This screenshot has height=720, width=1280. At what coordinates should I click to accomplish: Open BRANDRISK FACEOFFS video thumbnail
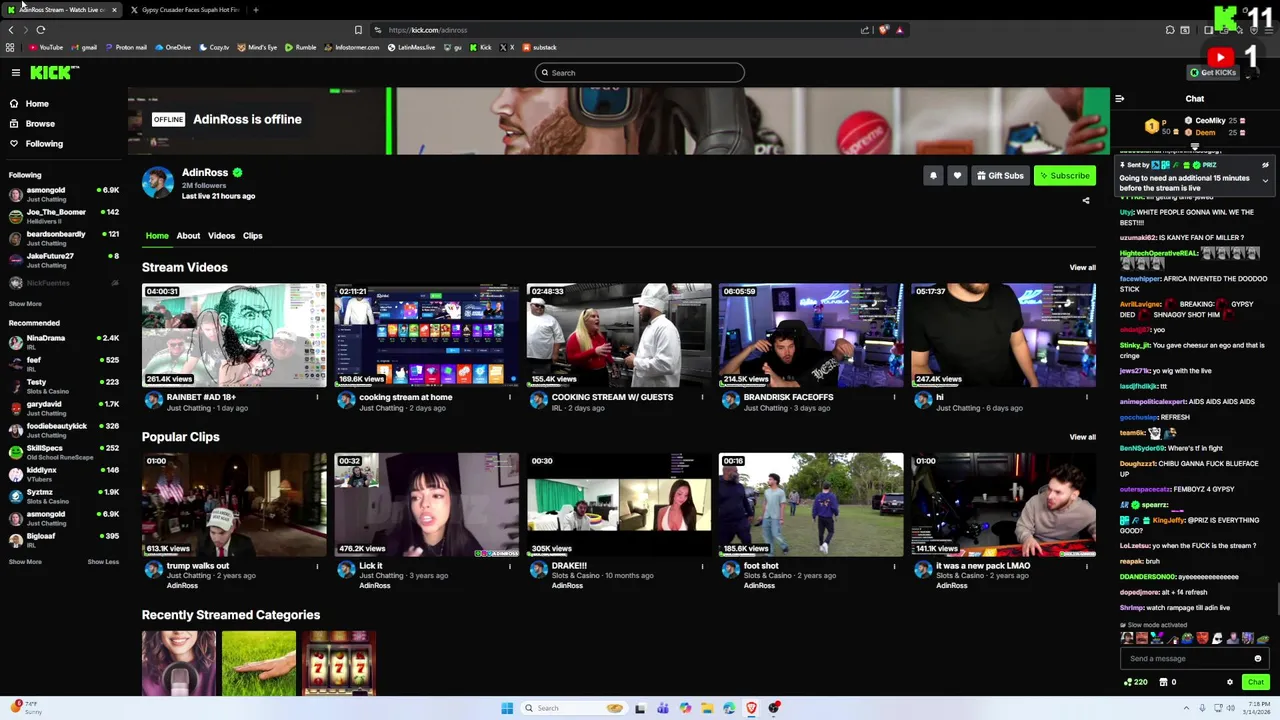811,335
